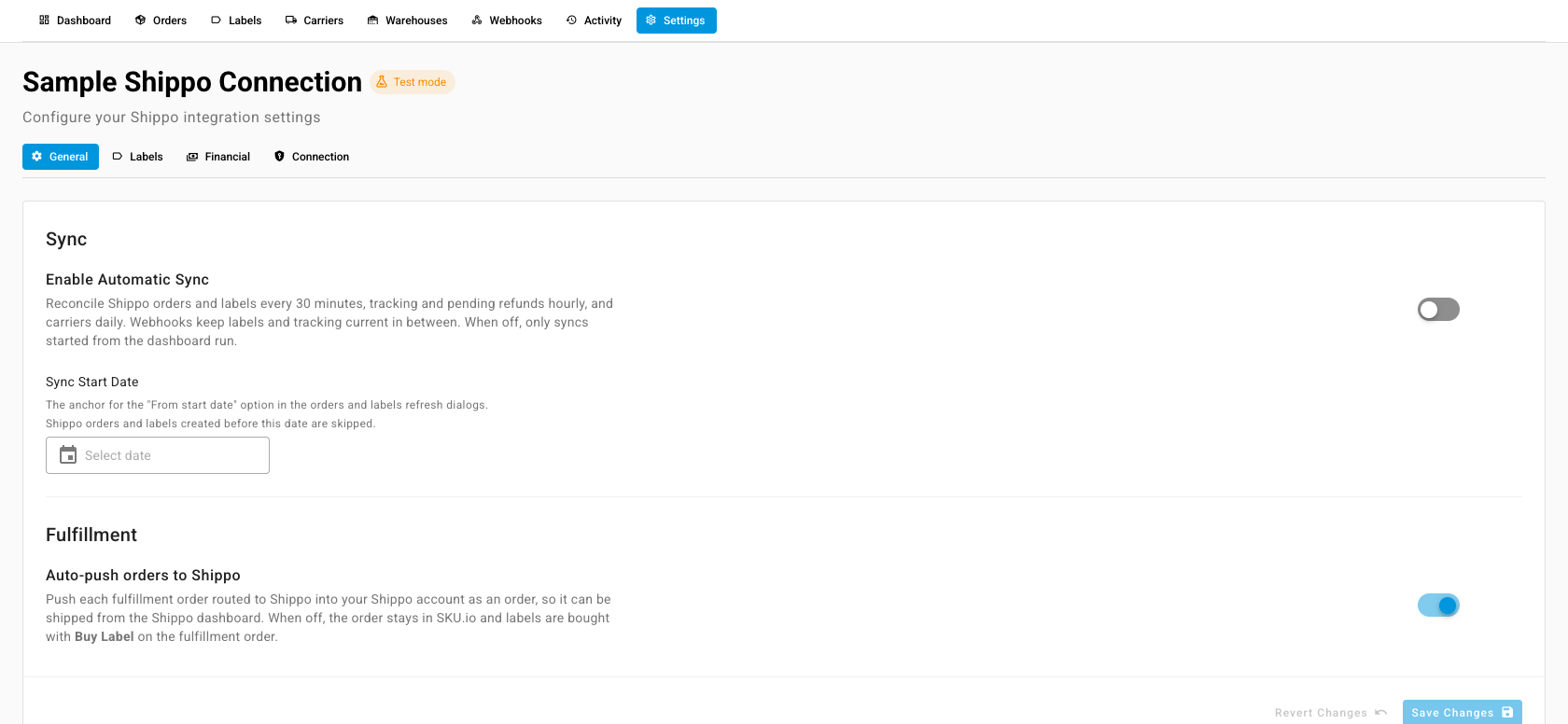Click the General sub-tab gear icon
Image resolution: width=1568 pixels, height=724 pixels.
point(36,157)
